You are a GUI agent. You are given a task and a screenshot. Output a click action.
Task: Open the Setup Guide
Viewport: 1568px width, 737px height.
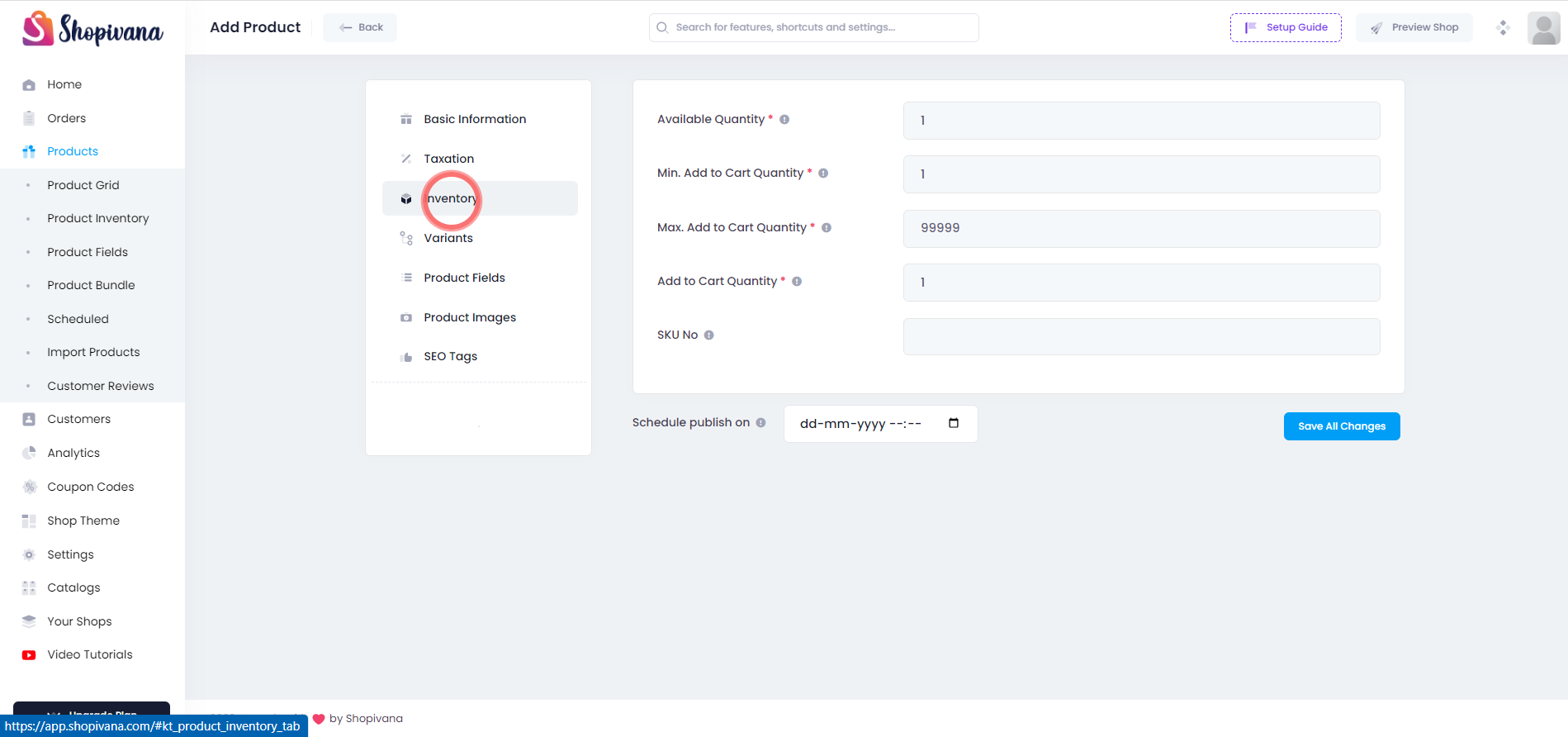[x=1286, y=27]
